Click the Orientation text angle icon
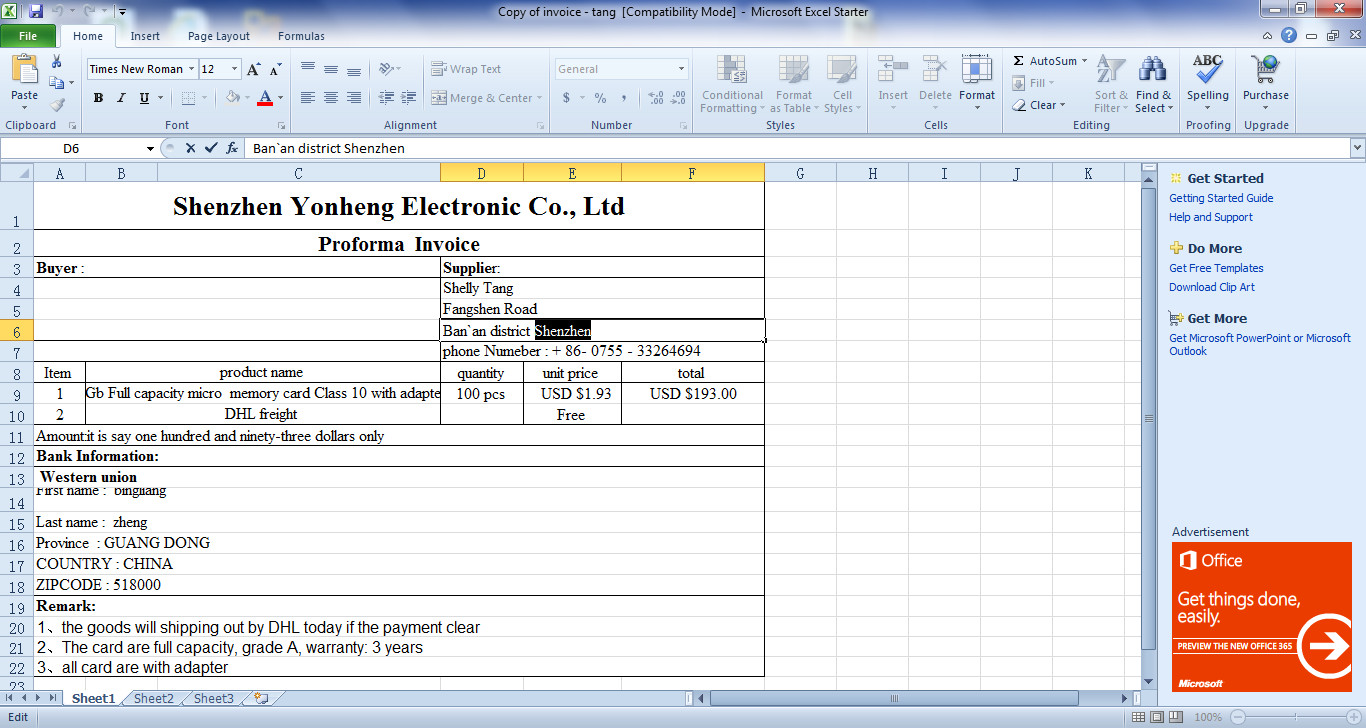The image size is (1366, 728). pyautogui.click(x=388, y=69)
